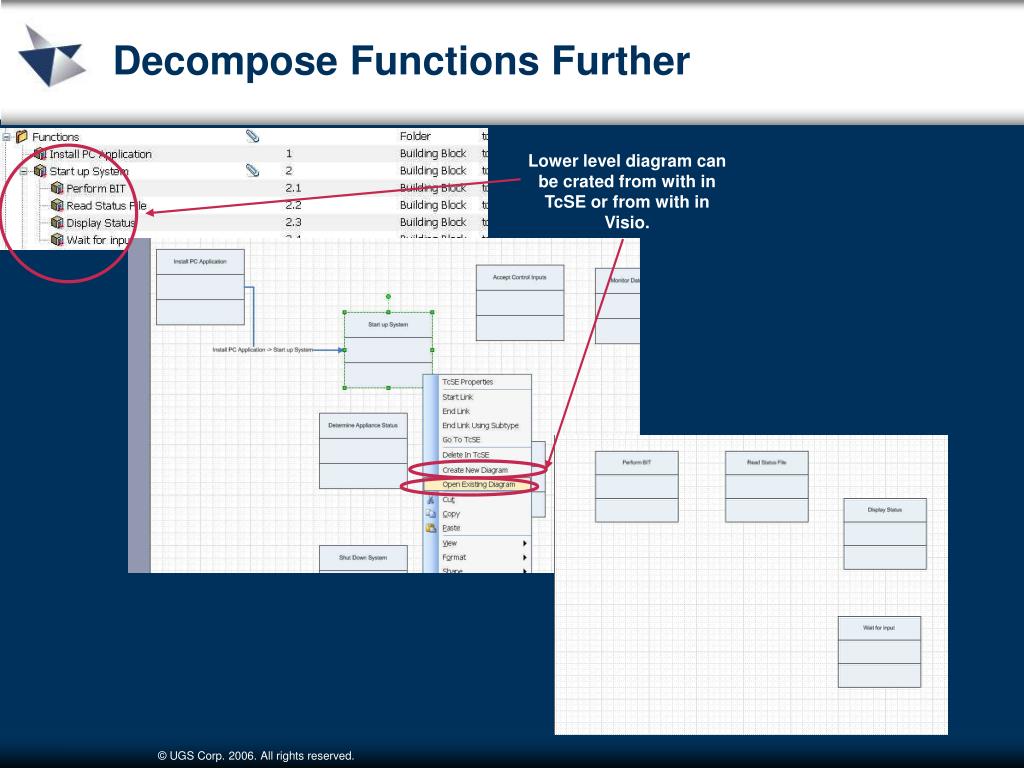1024x768 pixels.
Task: Click the Start up System block icon
Action: pos(40,171)
